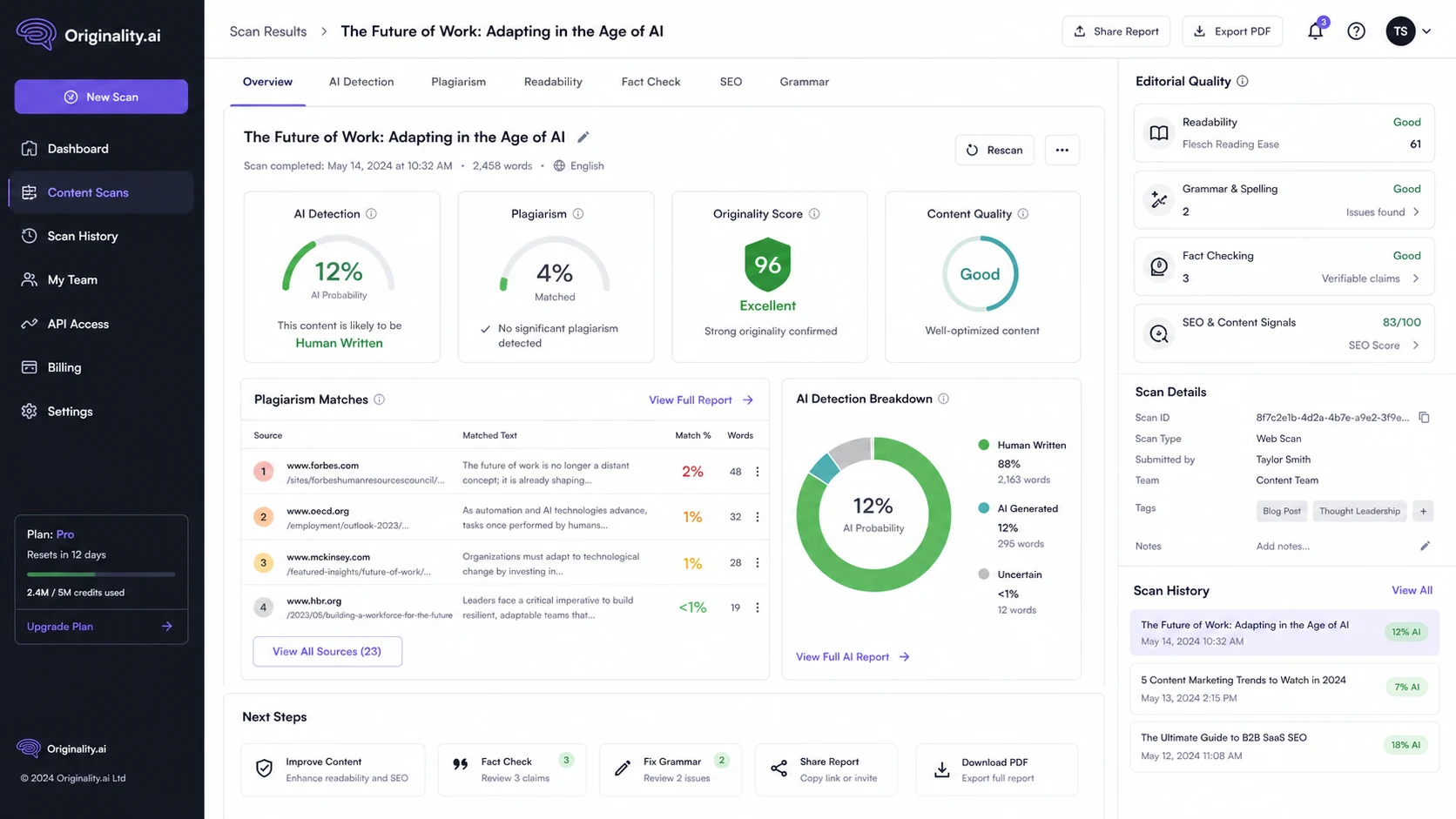Open Ultimate Guide to B2B SaaS SEO entry
Image resolution: width=1456 pixels, height=819 pixels.
pyautogui.click(x=1284, y=746)
